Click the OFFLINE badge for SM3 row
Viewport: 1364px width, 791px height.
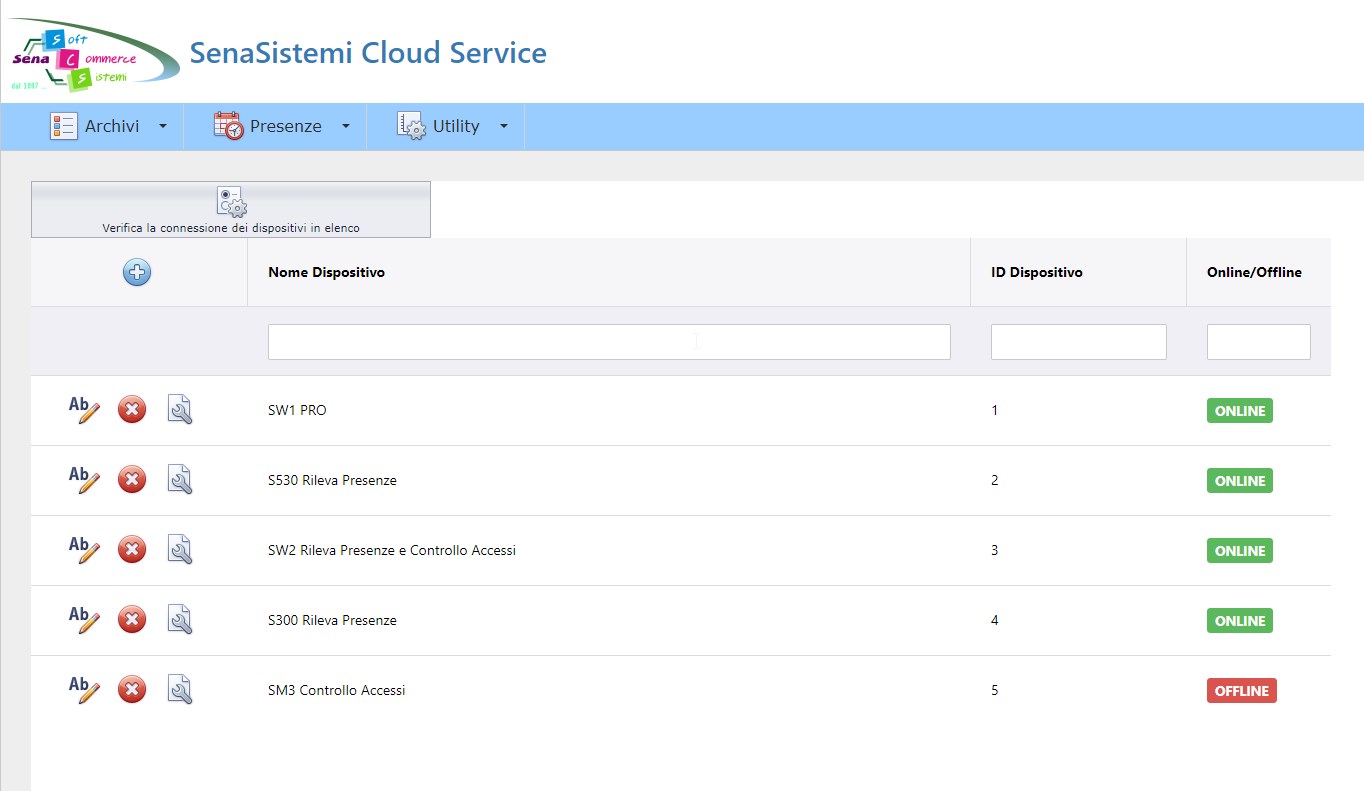point(1242,691)
